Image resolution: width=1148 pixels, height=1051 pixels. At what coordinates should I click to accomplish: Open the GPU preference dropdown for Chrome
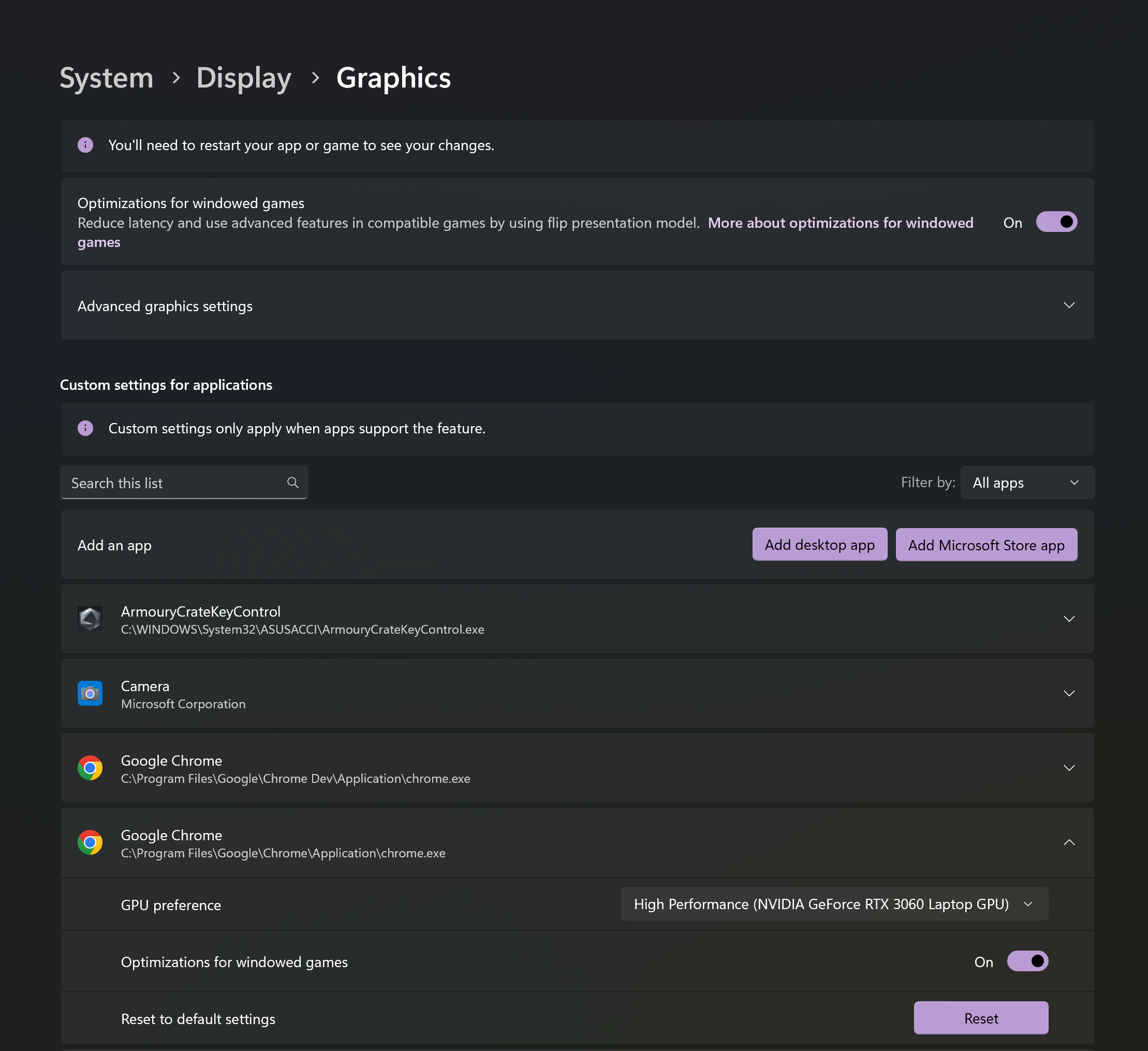(834, 904)
